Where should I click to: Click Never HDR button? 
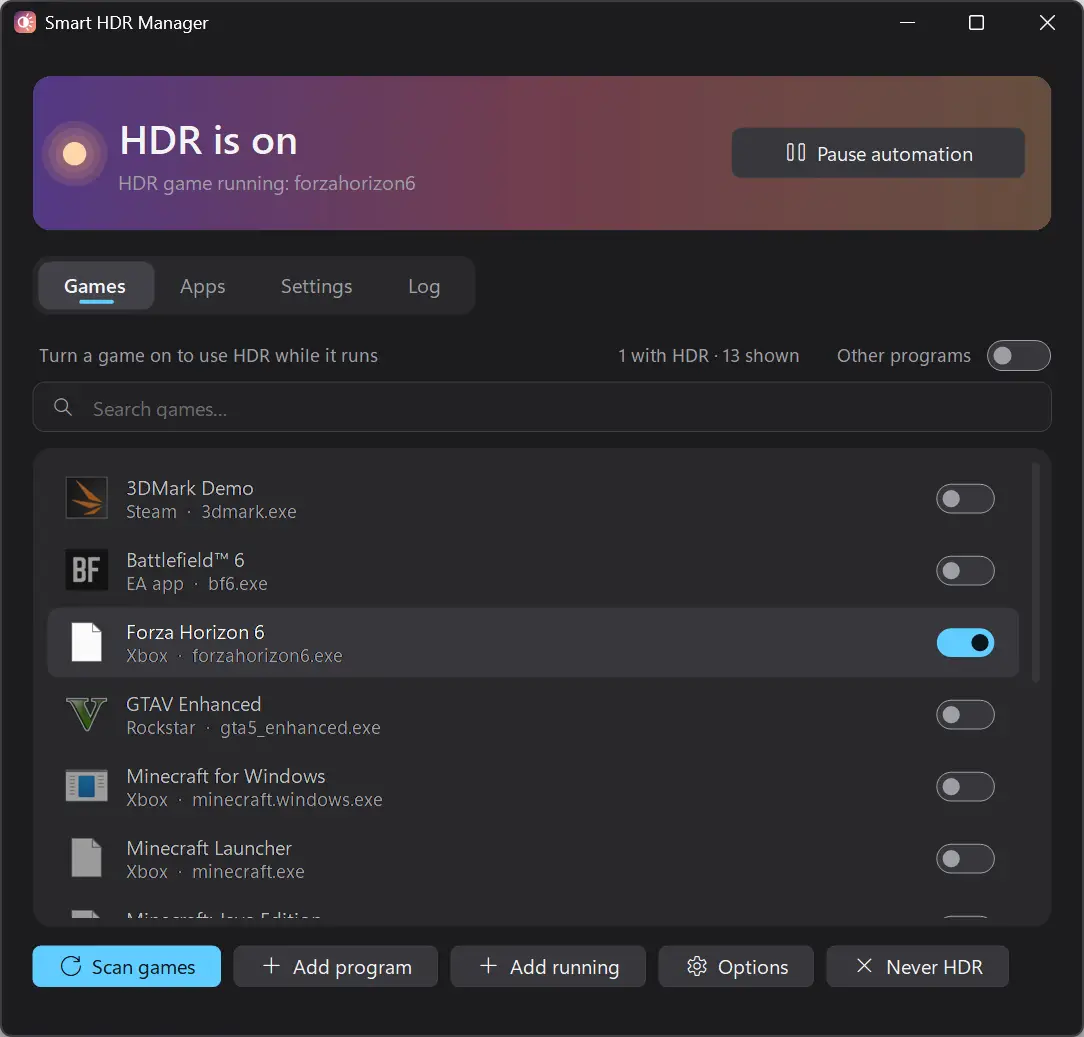(917, 966)
